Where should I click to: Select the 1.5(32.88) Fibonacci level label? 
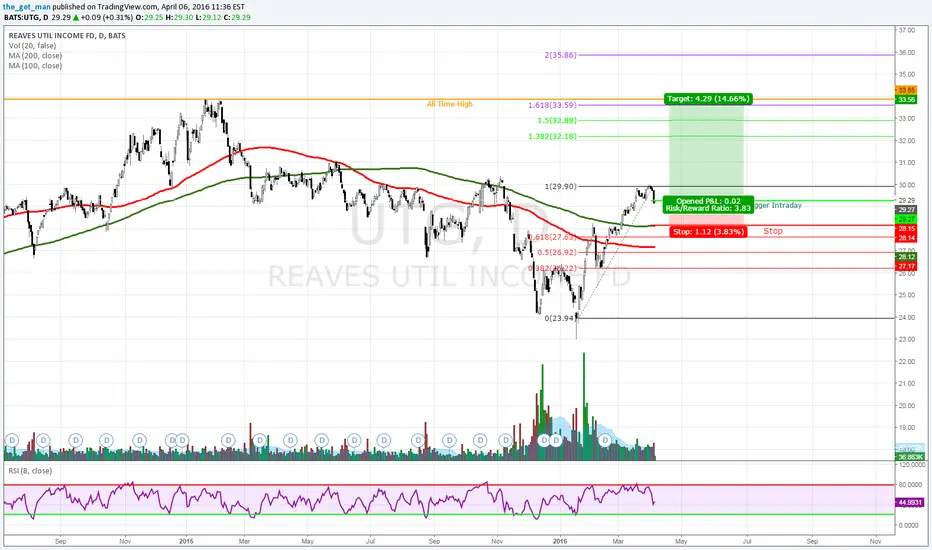coord(557,121)
